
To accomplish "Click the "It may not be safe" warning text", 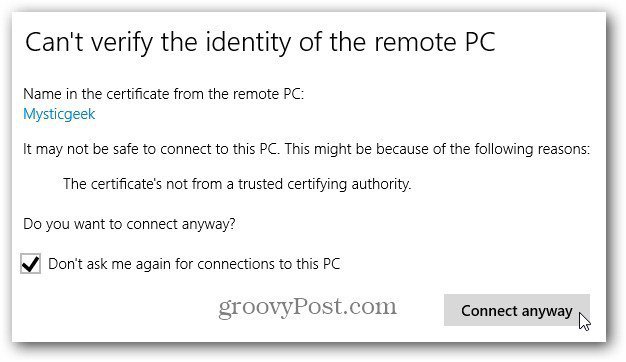I will [306, 149].
